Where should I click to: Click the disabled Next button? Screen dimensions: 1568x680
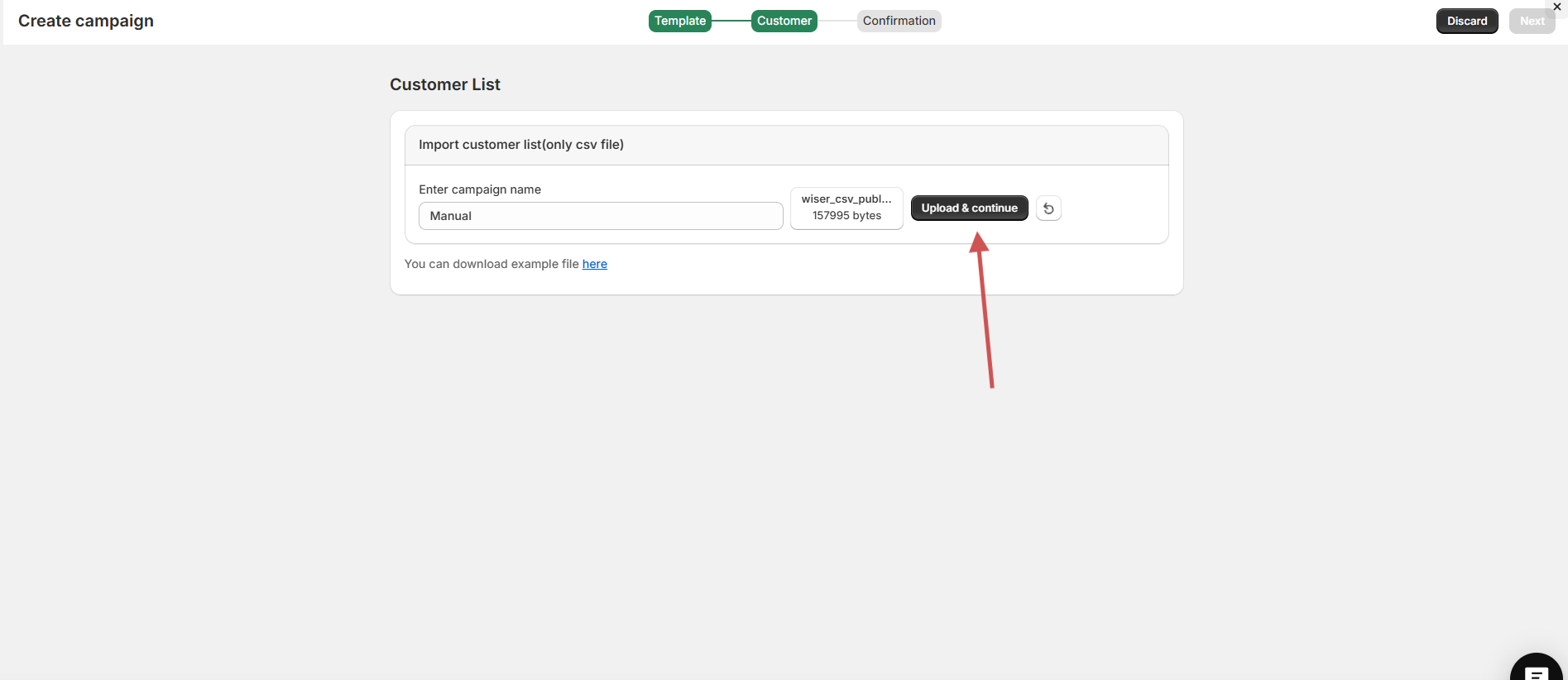point(1532,22)
